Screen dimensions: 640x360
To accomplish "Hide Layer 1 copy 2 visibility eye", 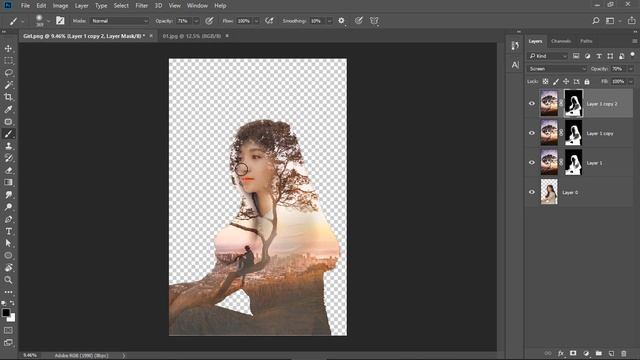I will tap(532, 104).
